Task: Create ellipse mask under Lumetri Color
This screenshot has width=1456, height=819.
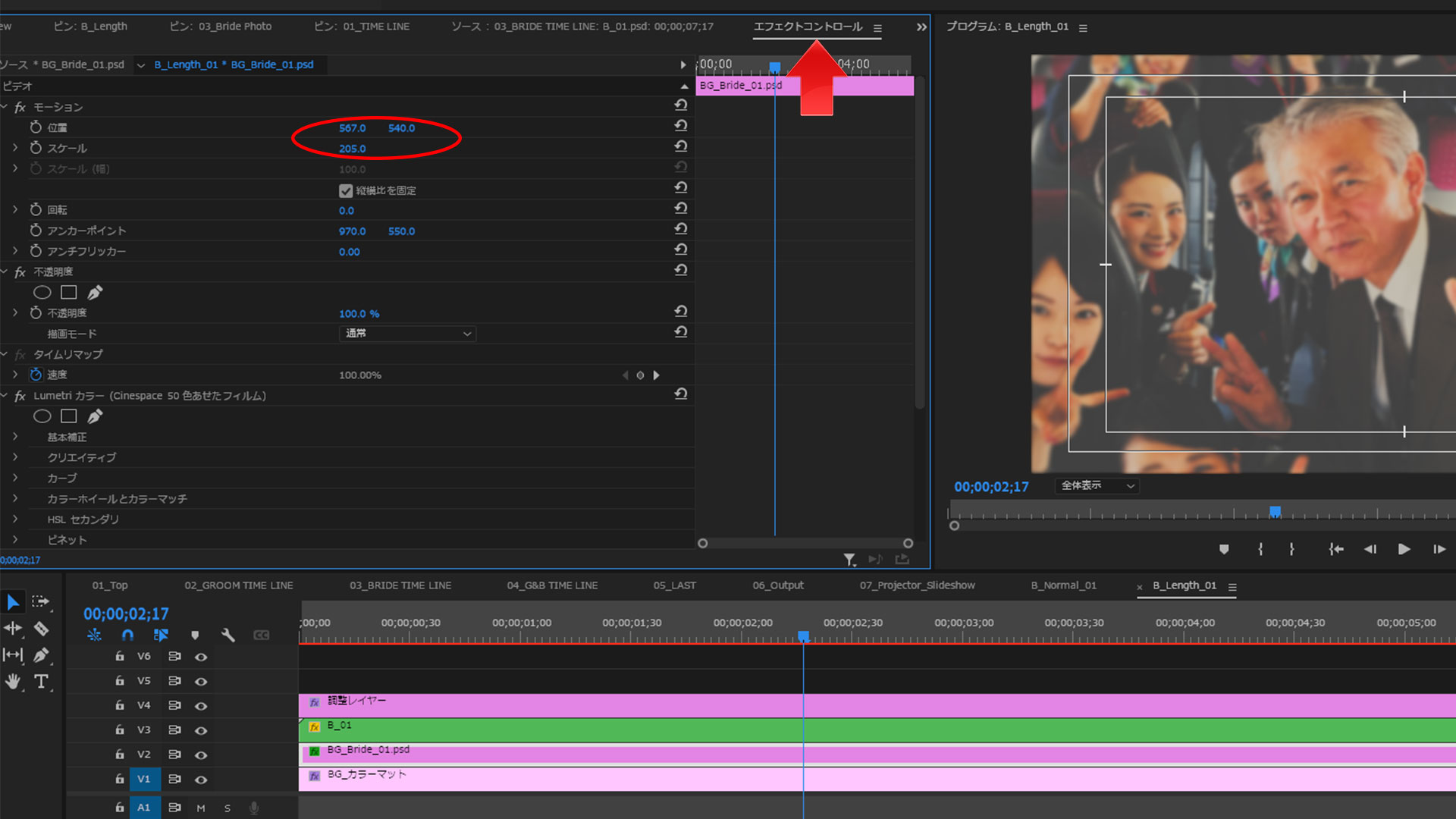Action: (42, 416)
